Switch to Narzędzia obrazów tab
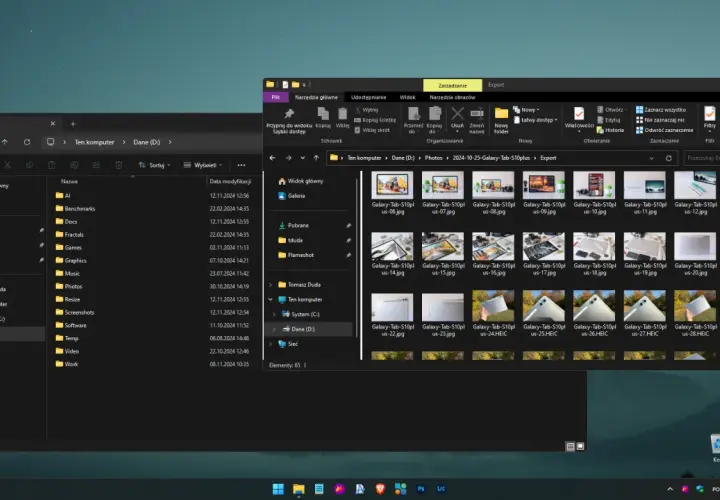Image resolution: width=720 pixels, height=500 pixels. (452, 97)
